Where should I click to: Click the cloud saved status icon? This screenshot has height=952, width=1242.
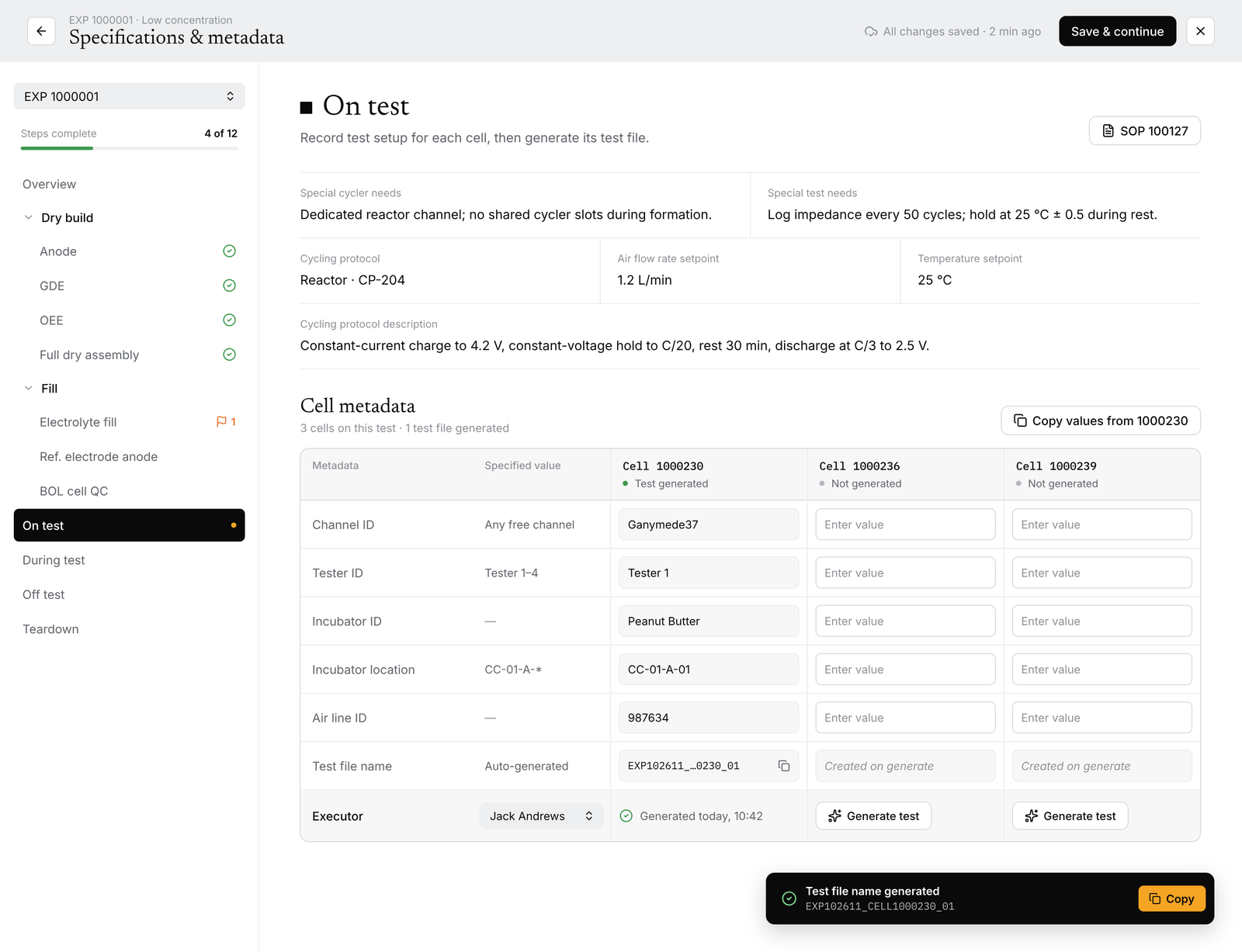pyautogui.click(x=871, y=32)
